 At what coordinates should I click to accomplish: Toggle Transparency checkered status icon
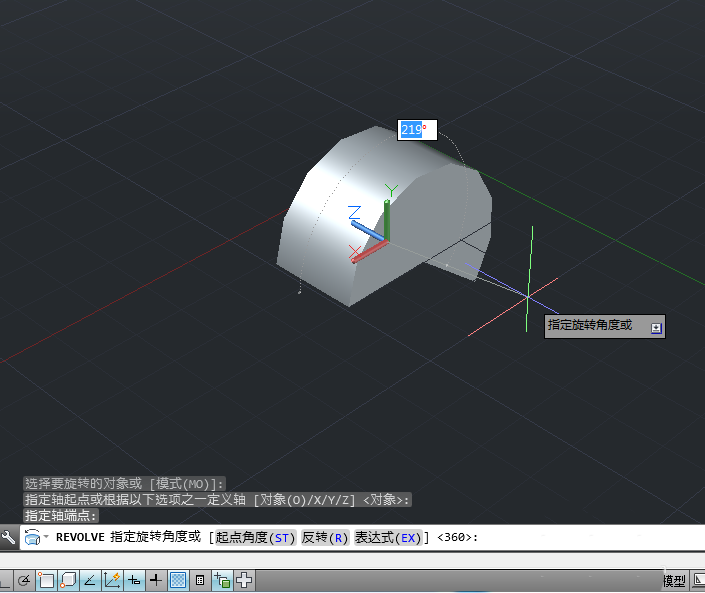[178, 580]
